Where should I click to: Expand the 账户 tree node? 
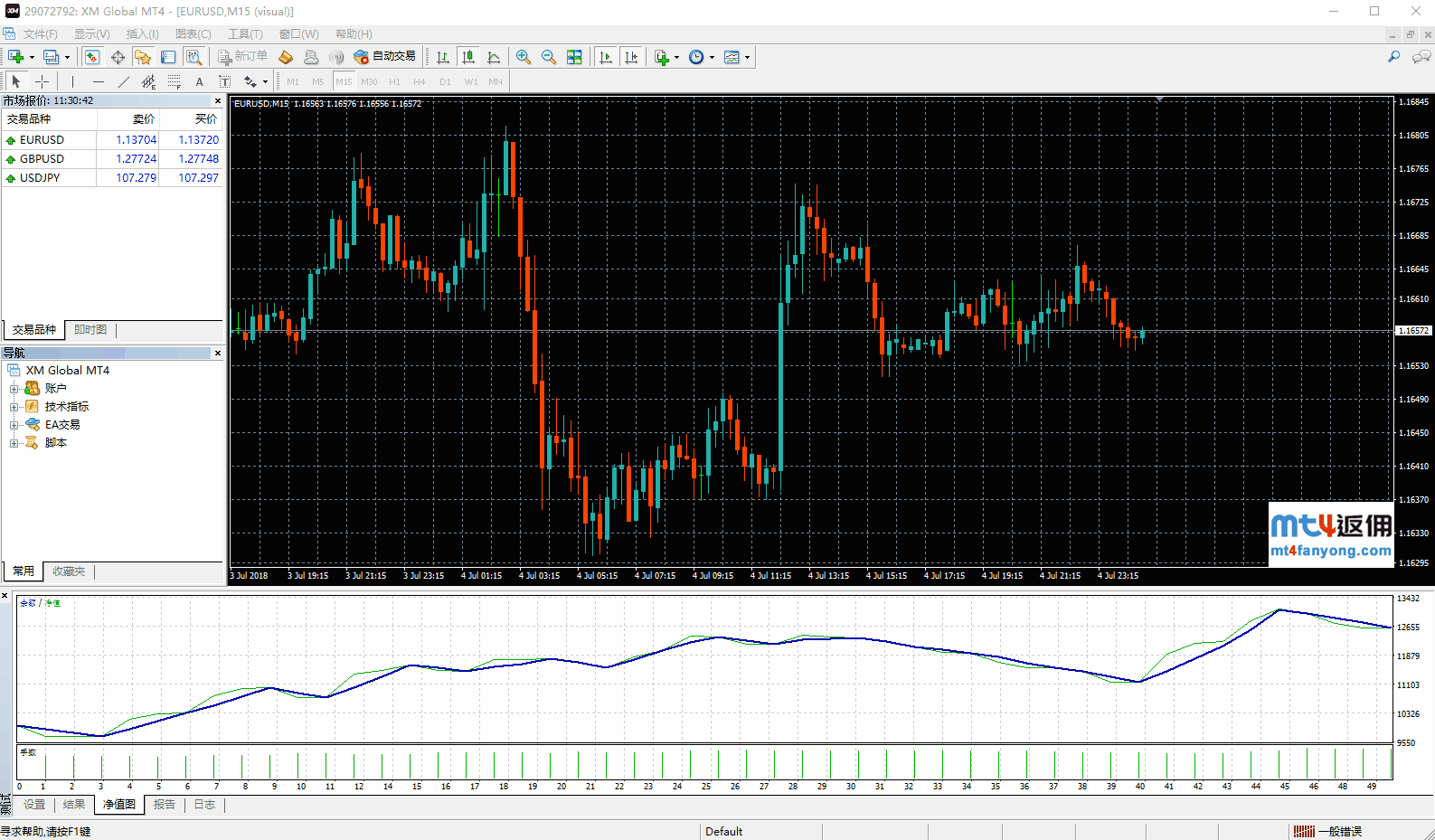click(14, 389)
